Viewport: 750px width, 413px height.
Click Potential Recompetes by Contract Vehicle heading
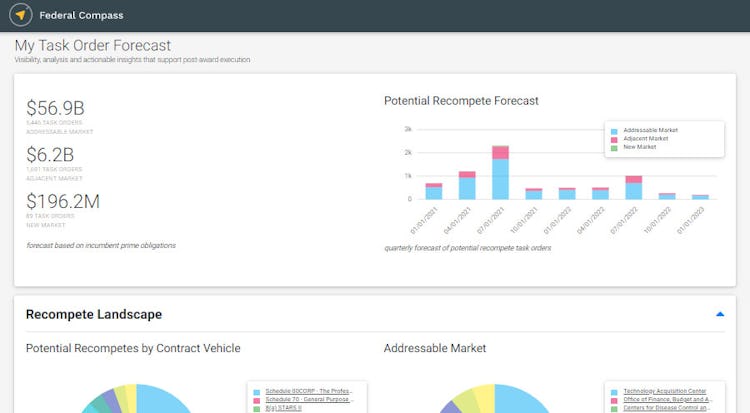(133, 348)
